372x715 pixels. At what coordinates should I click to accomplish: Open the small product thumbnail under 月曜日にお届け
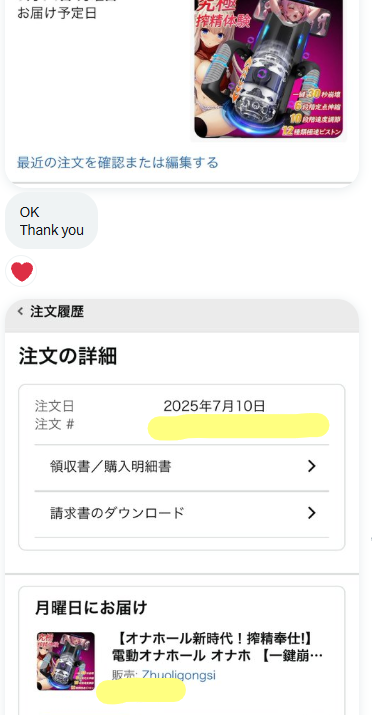point(66,661)
